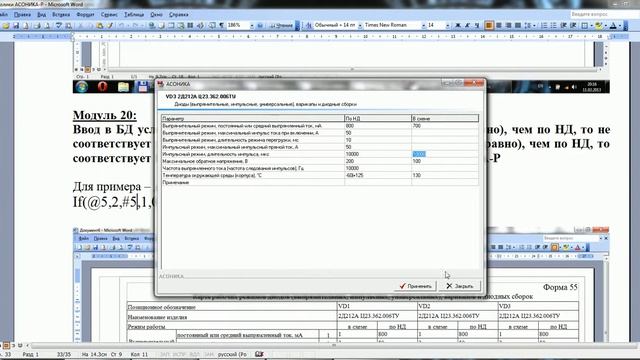
Task: Click the -60/+125 temperature value cell
Action: (378, 175)
